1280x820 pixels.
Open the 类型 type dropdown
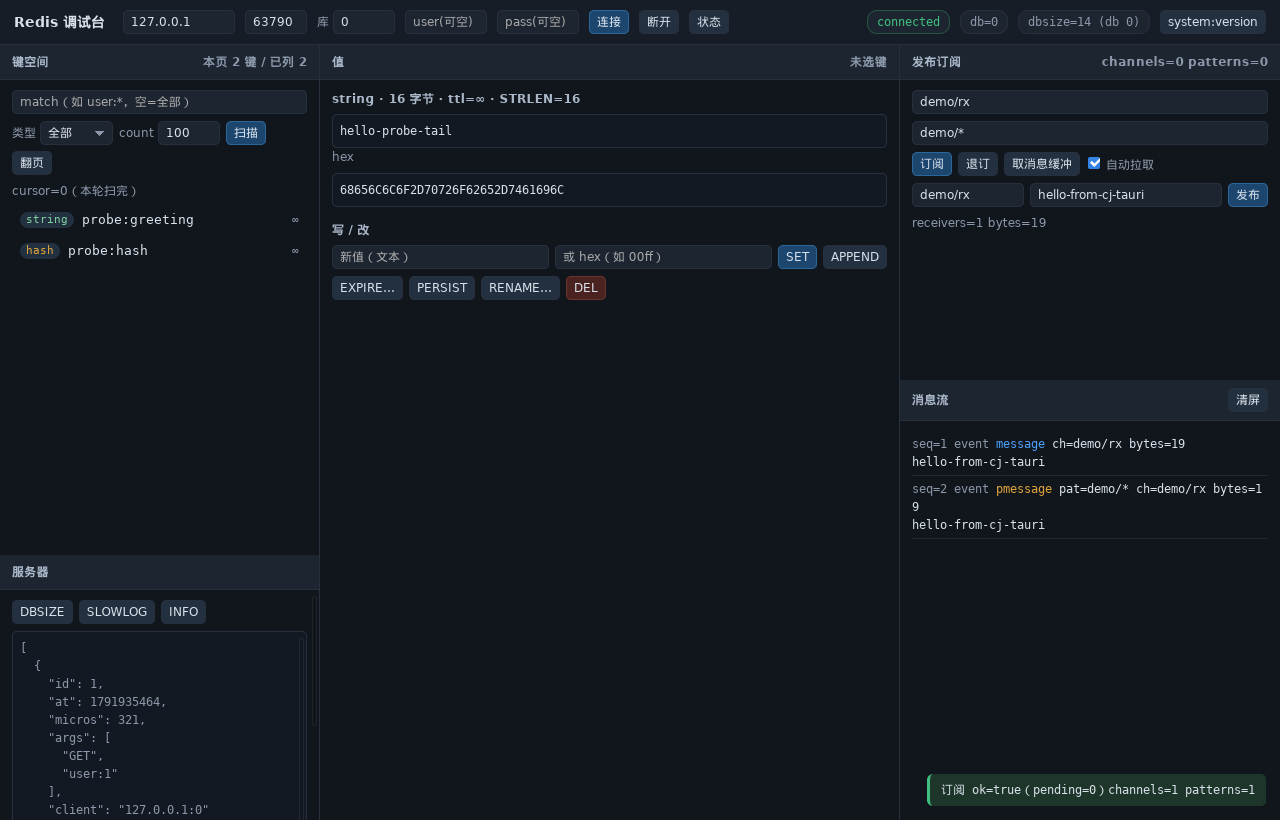click(76, 133)
